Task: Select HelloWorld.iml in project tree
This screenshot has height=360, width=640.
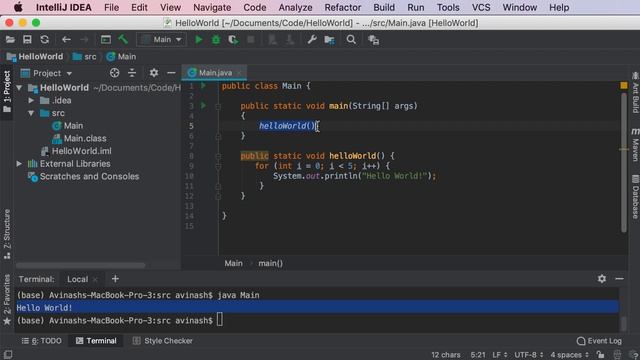Action: point(76,151)
